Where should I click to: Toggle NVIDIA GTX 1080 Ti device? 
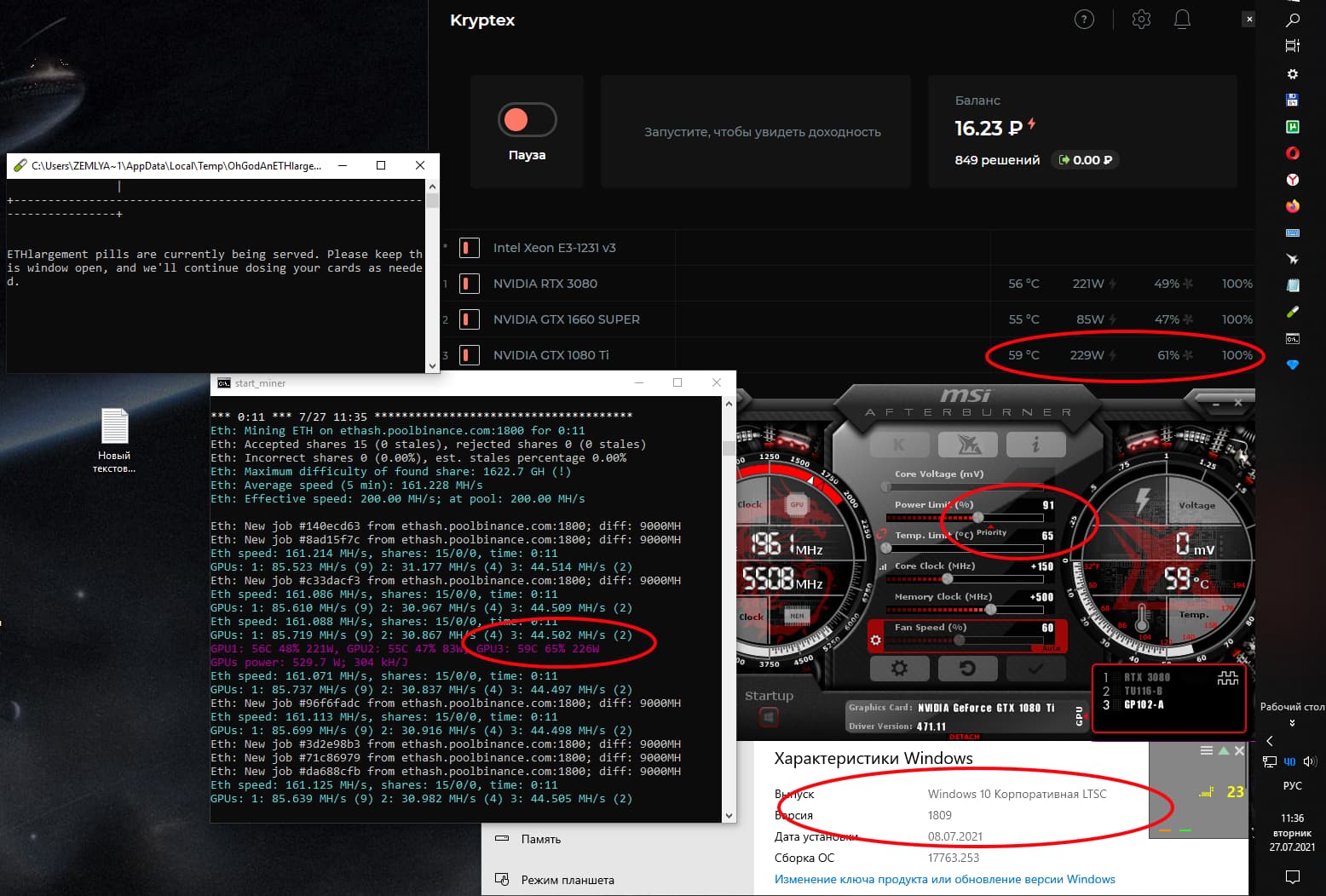point(469,355)
